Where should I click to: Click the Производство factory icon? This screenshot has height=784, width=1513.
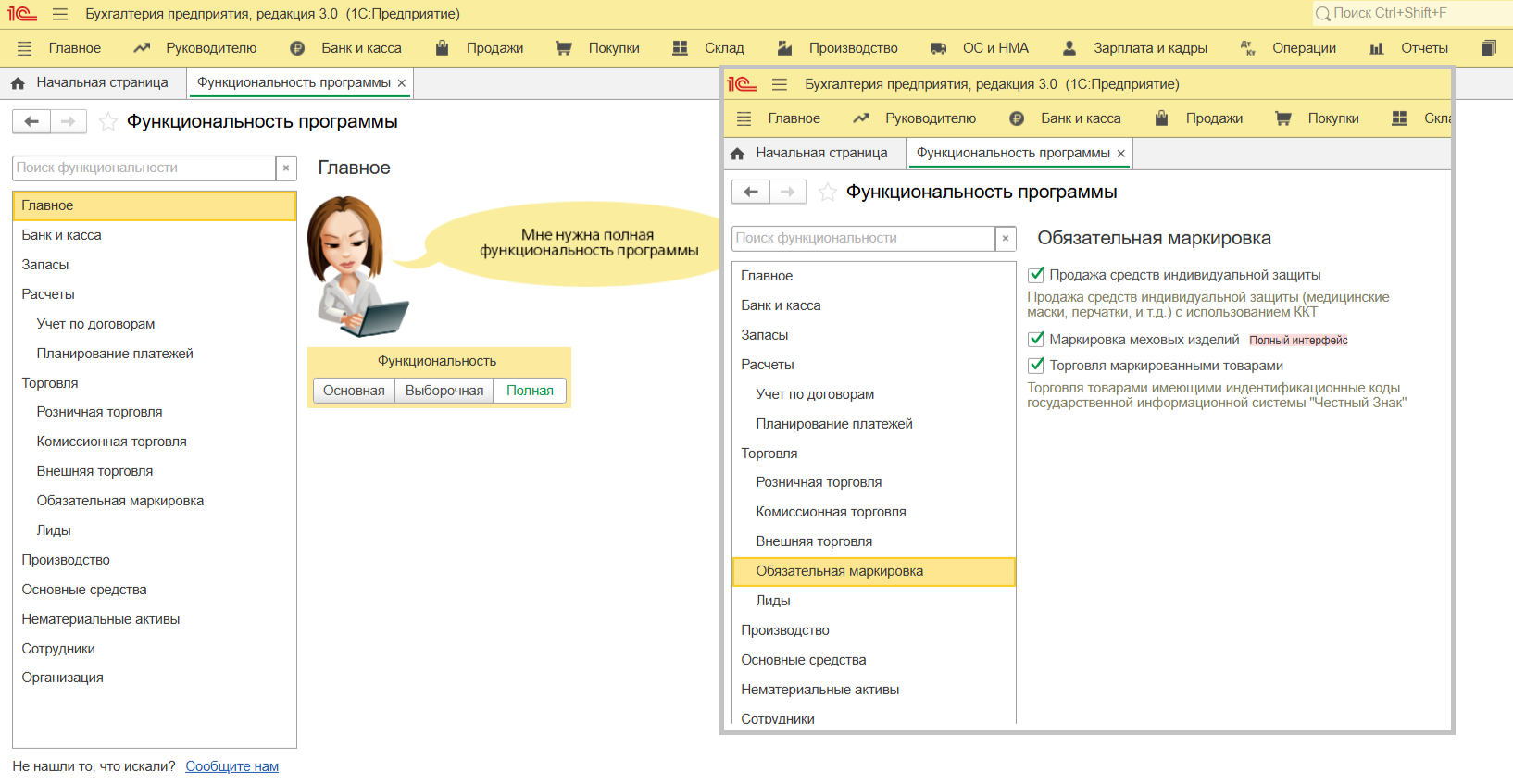pos(784,48)
